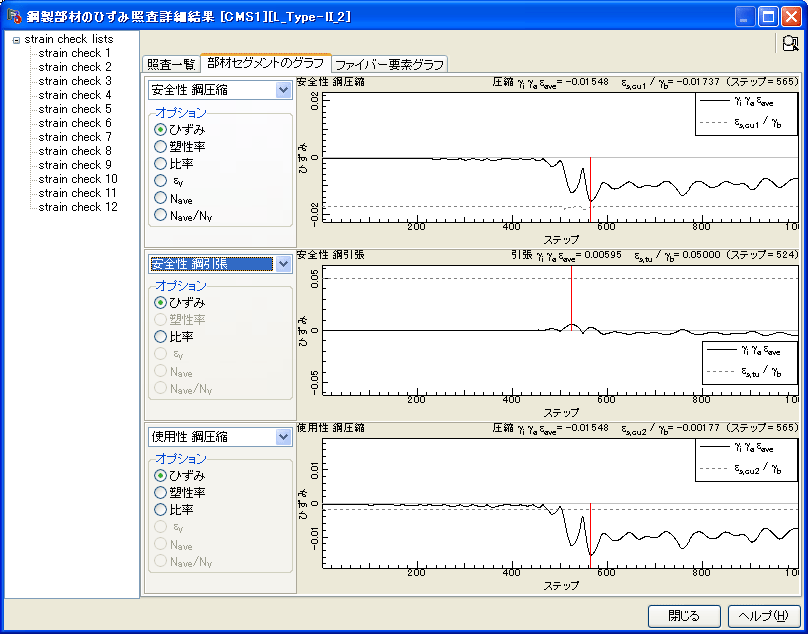
Task: Click the ヘルプ(H) button
Action: coord(764,615)
